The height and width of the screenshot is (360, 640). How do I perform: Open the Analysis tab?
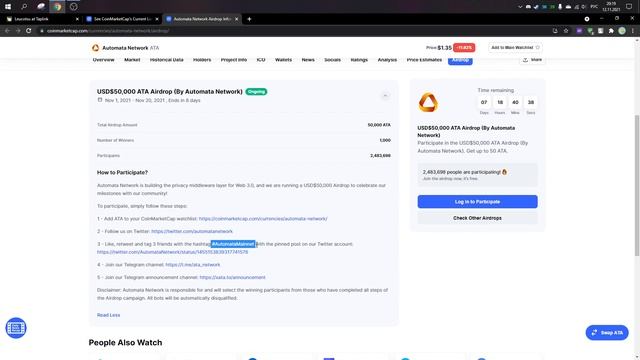387,60
